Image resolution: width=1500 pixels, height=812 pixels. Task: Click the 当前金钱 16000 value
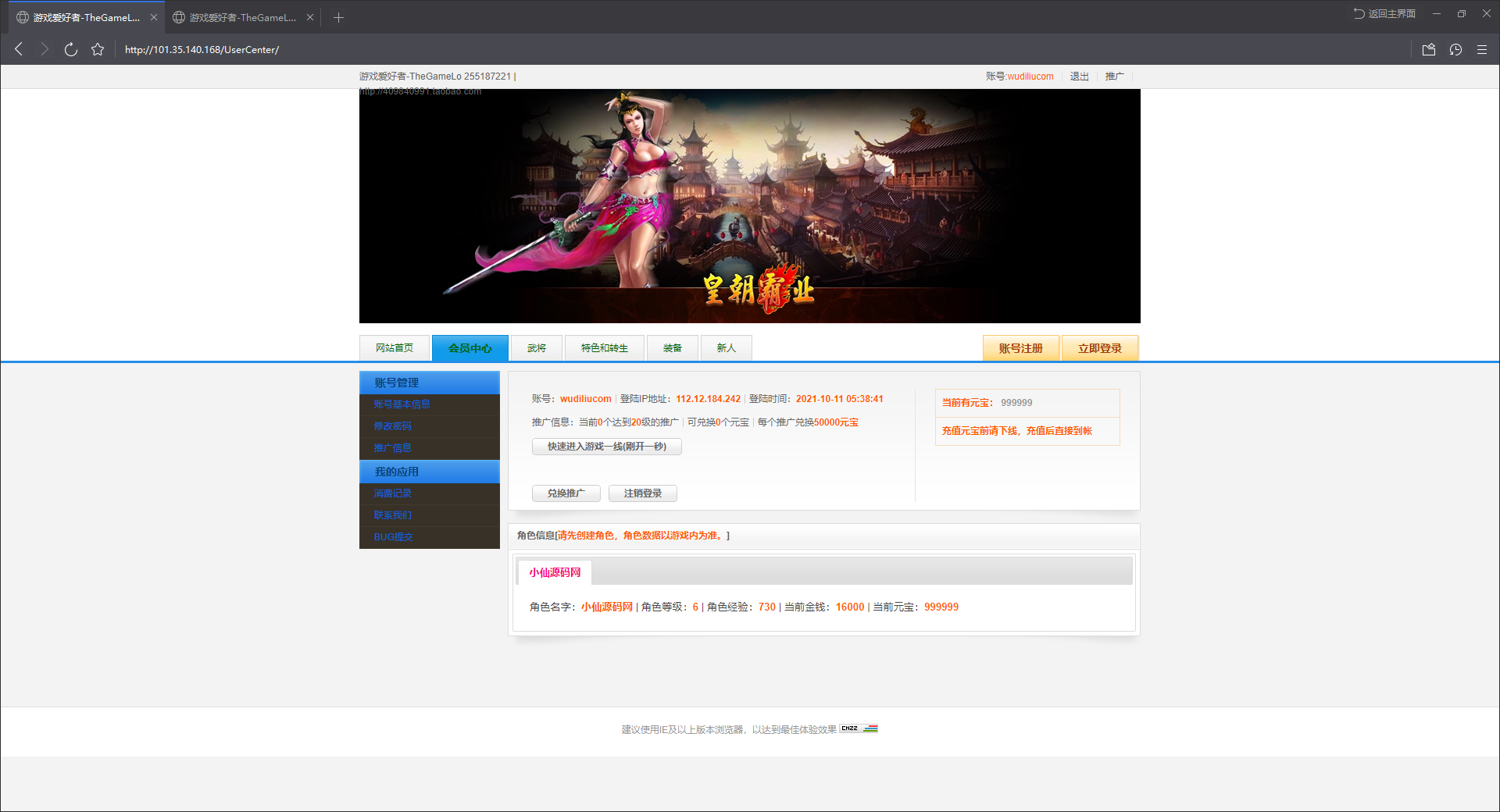coord(850,607)
